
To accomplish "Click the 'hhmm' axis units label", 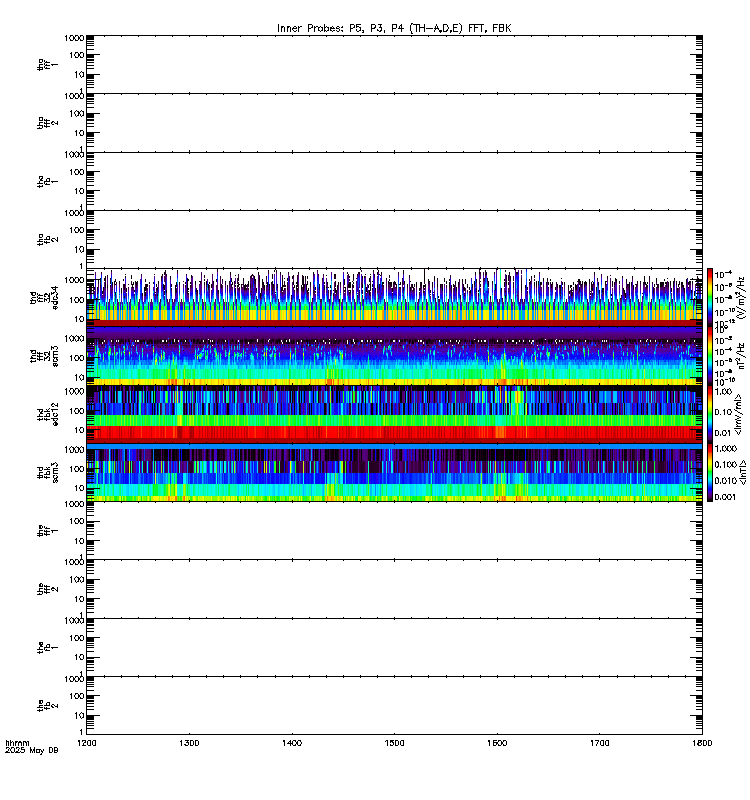I will click(x=17, y=743).
